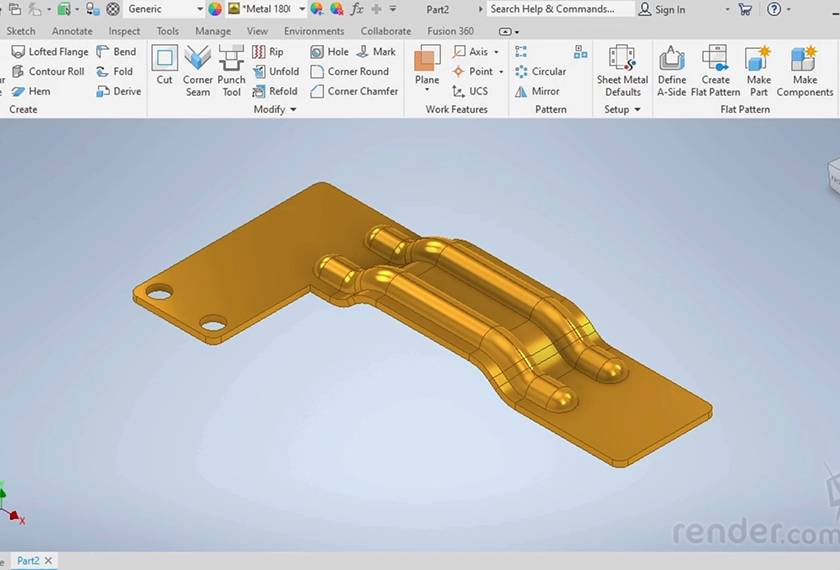Close the Part2 document tab
This screenshot has height=570, width=840.
coord(48,561)
